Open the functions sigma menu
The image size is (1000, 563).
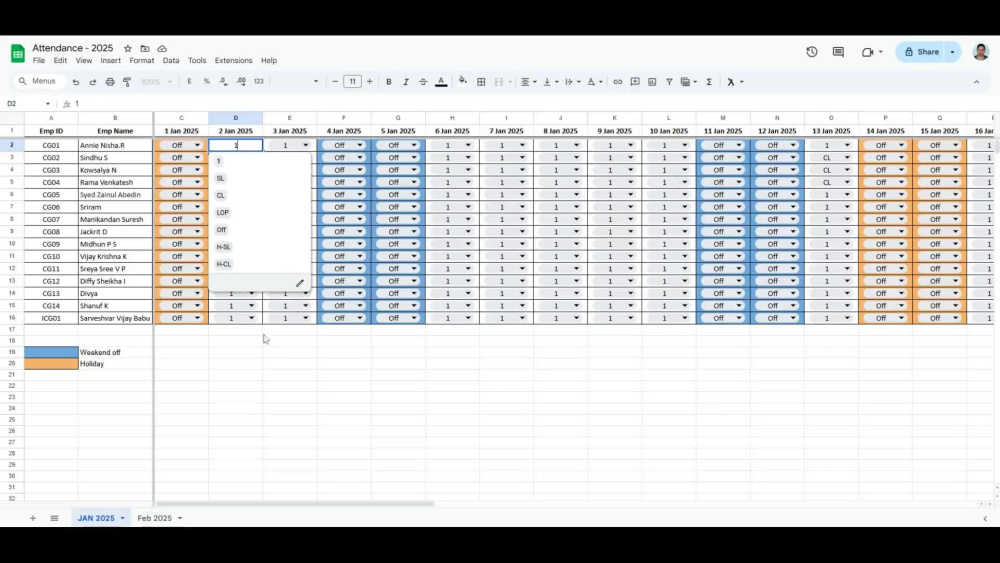(x=709, y=82)
